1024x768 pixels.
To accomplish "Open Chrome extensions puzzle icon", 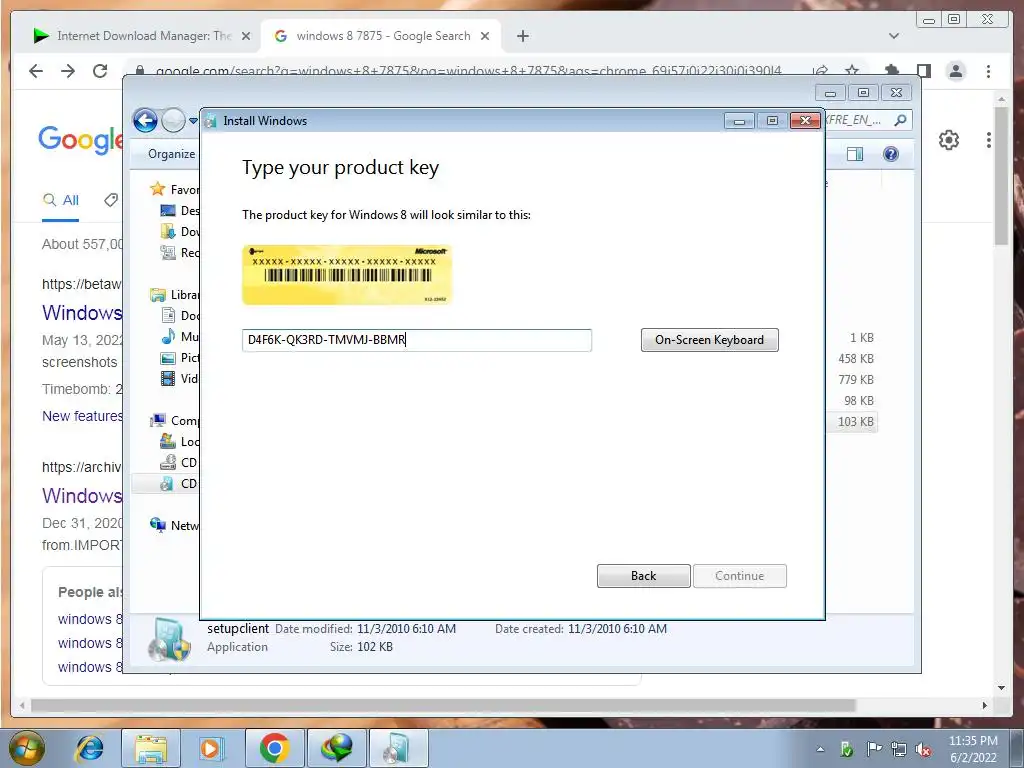I will click(891, 71).
